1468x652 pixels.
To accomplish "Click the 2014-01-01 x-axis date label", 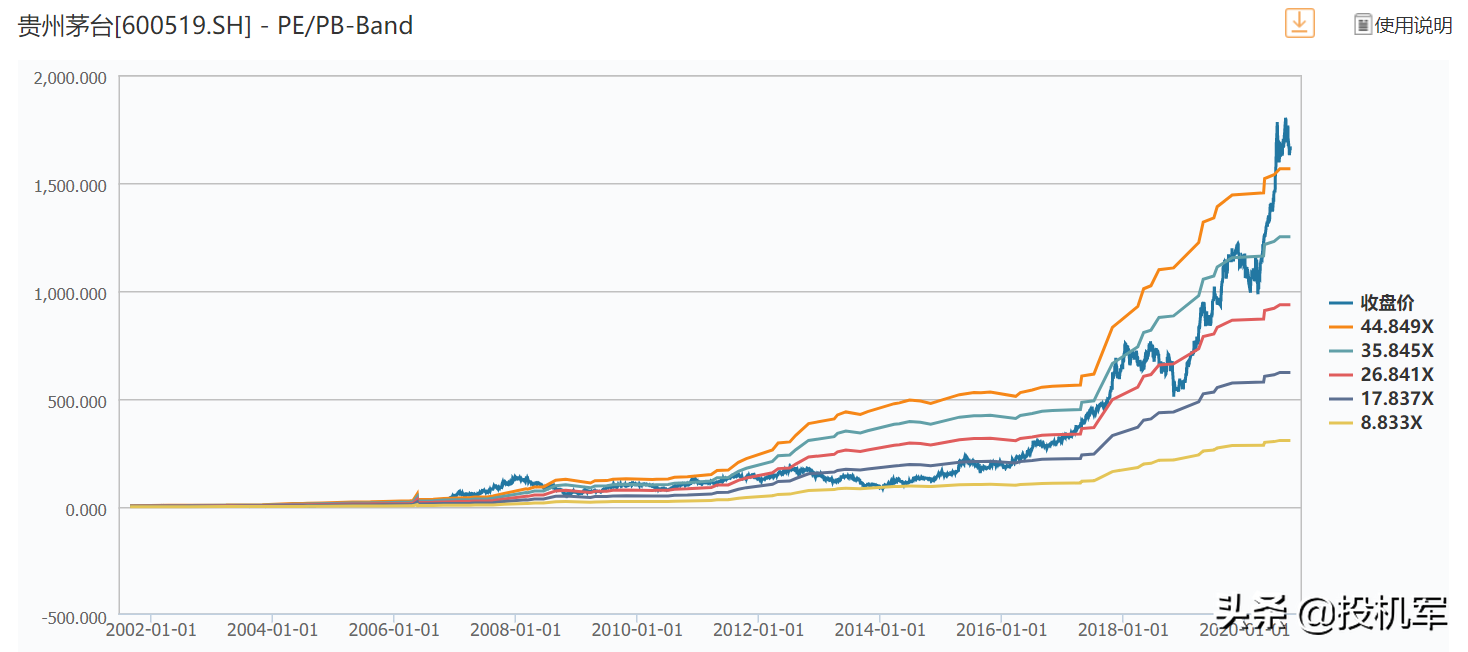I will tap(880, 630).
